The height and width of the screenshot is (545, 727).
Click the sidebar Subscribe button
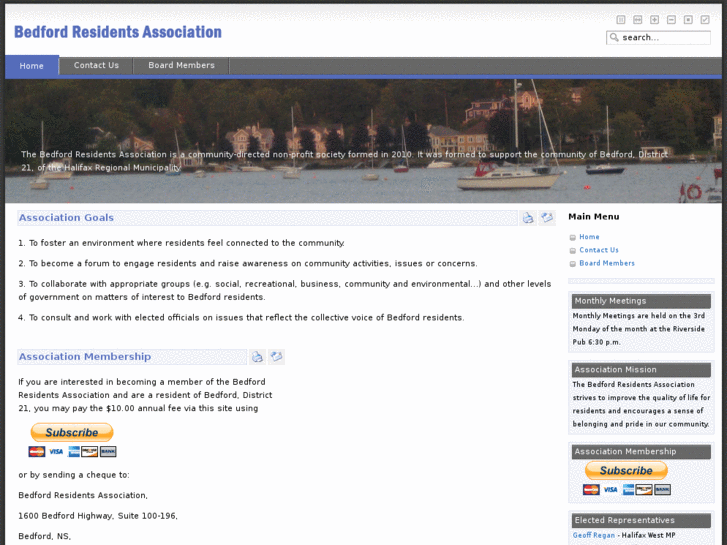[626, 470]
